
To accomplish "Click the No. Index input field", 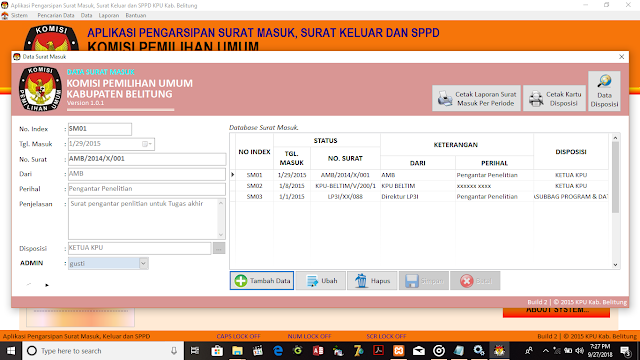I will (100, 129).
